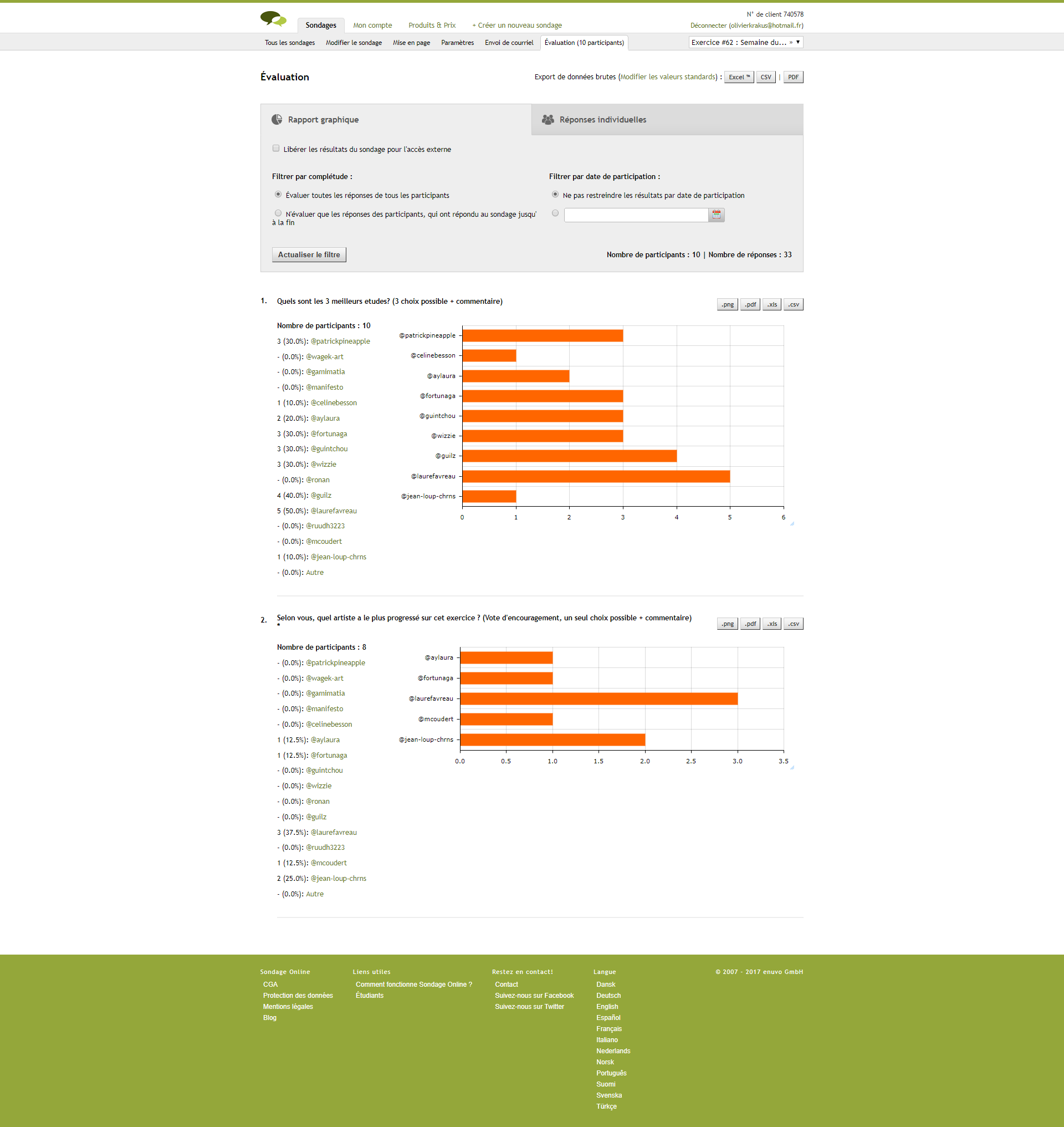The width and height of the screenshot is (1064, 1127).
Task: Enable external access to survey results
Action: point(276,148)
